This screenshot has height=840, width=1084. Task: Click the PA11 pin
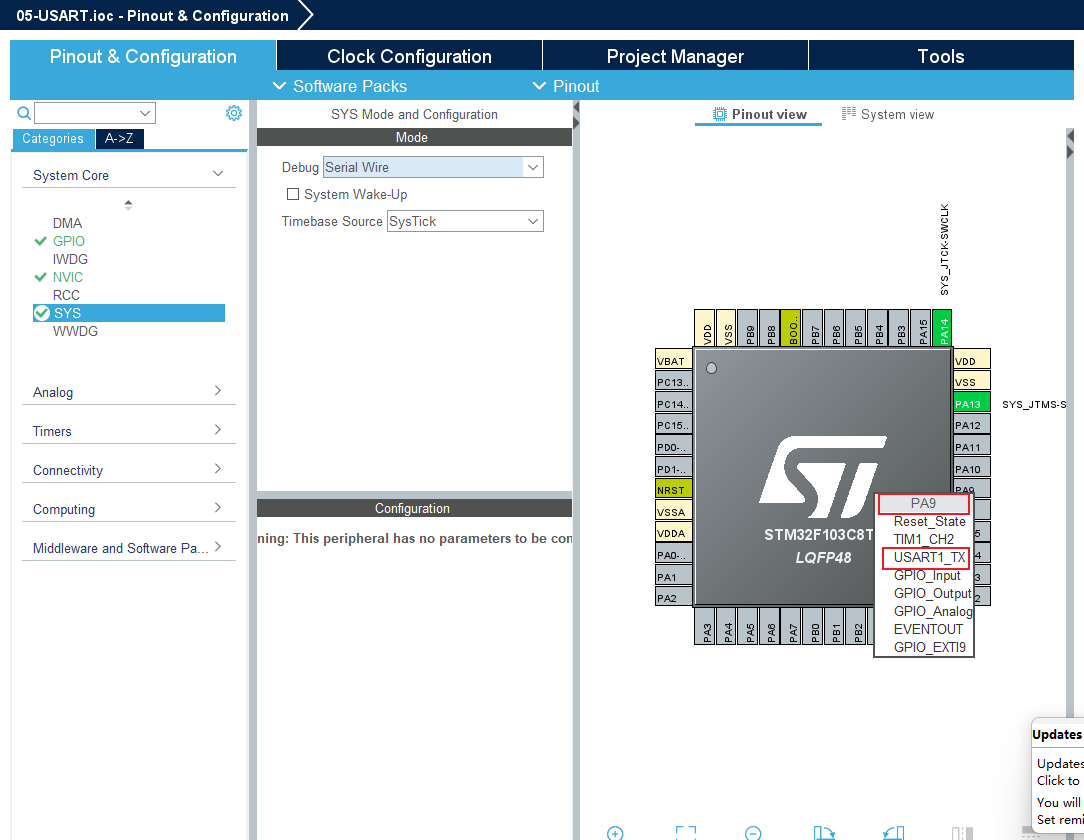(971, 447)
